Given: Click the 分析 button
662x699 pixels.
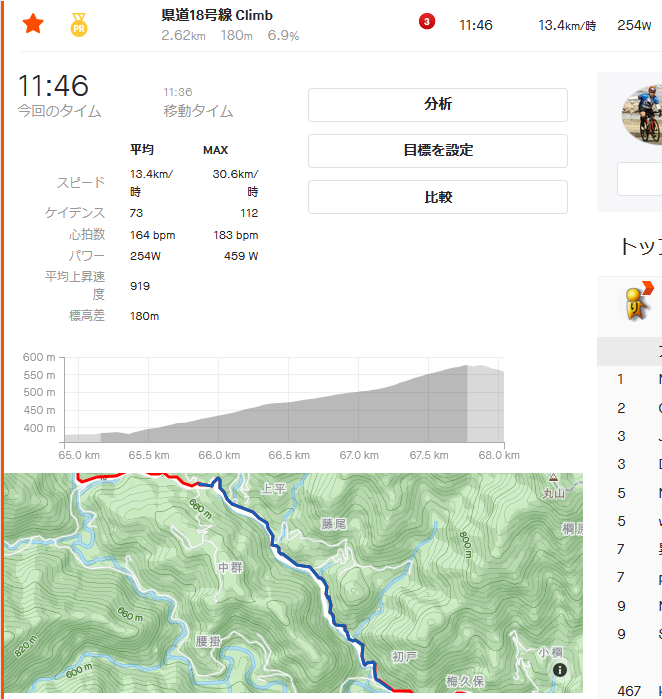Looking at the screenshot, I should coord(438,105).
